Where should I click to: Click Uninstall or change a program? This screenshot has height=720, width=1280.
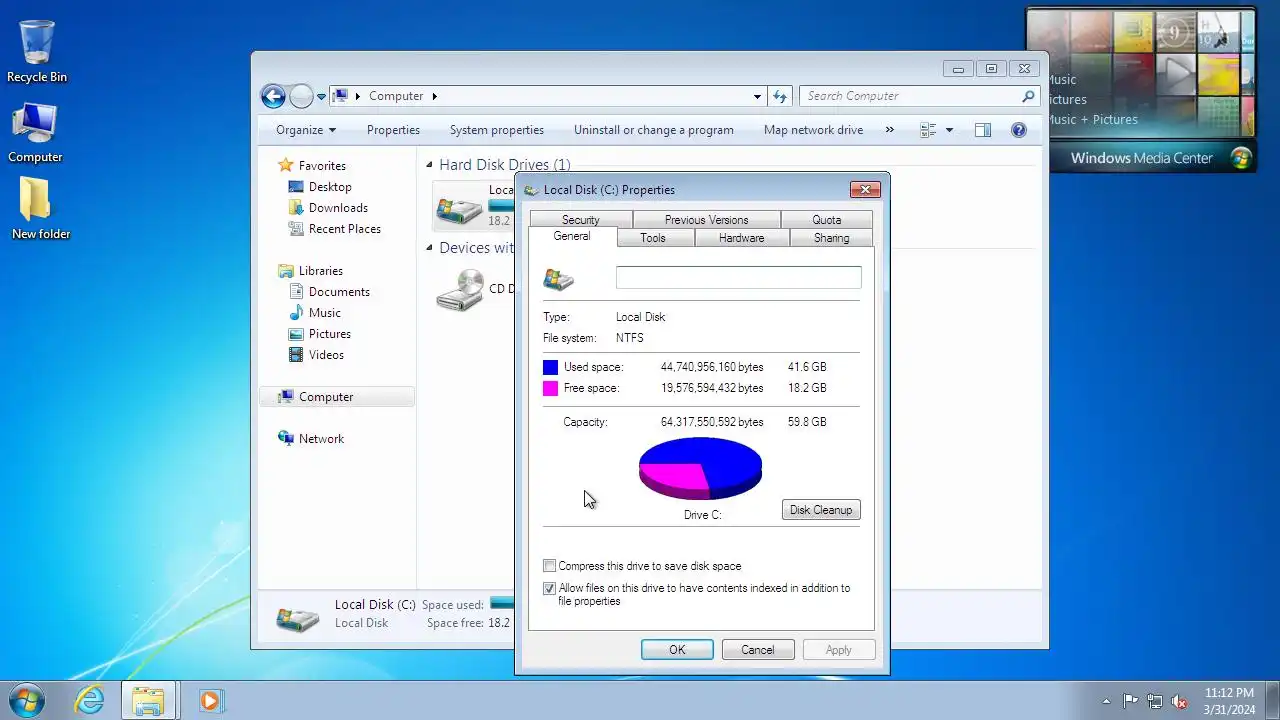(x=654, y=130)
